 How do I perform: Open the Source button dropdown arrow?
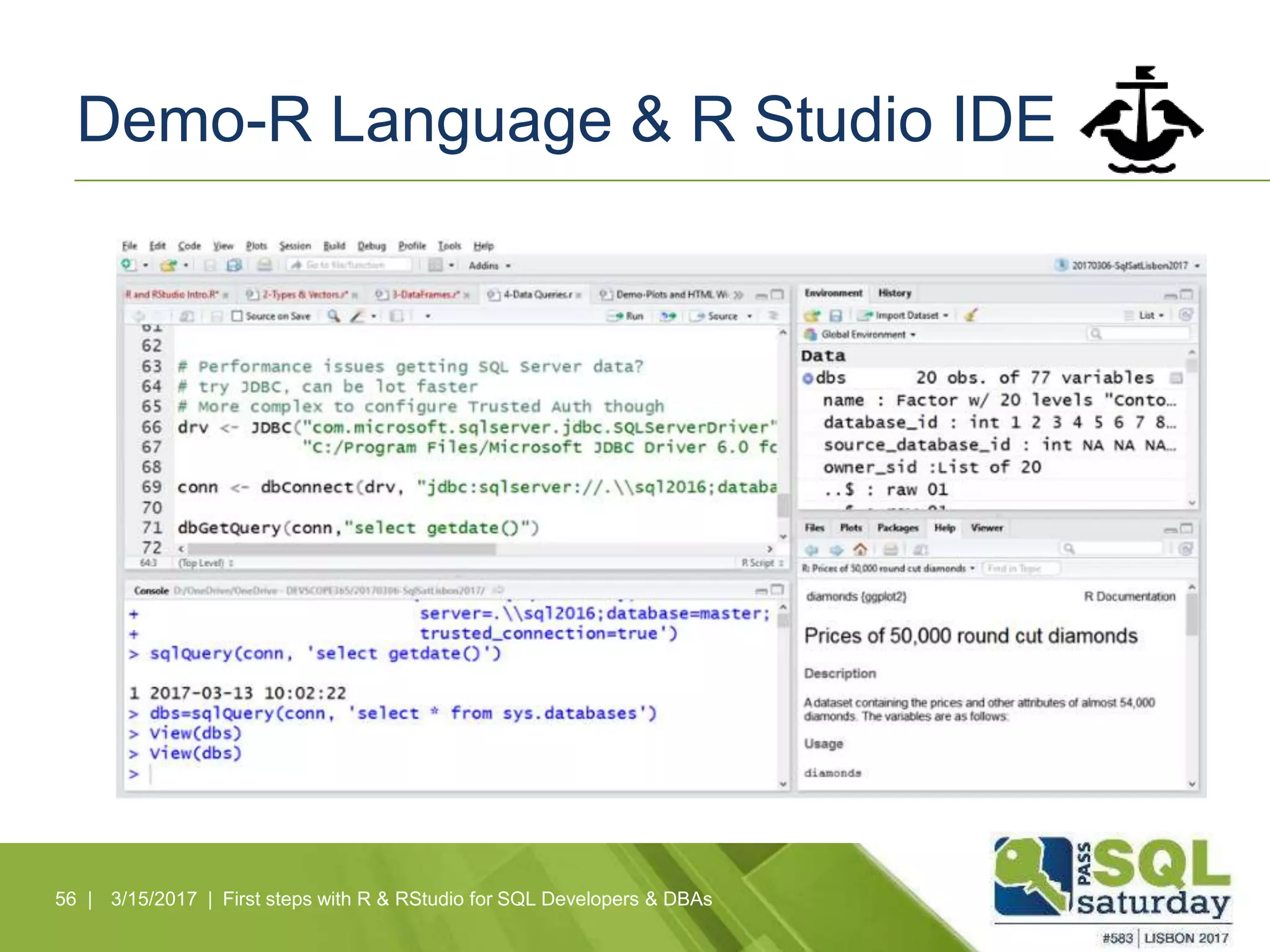tap(750, 316)
